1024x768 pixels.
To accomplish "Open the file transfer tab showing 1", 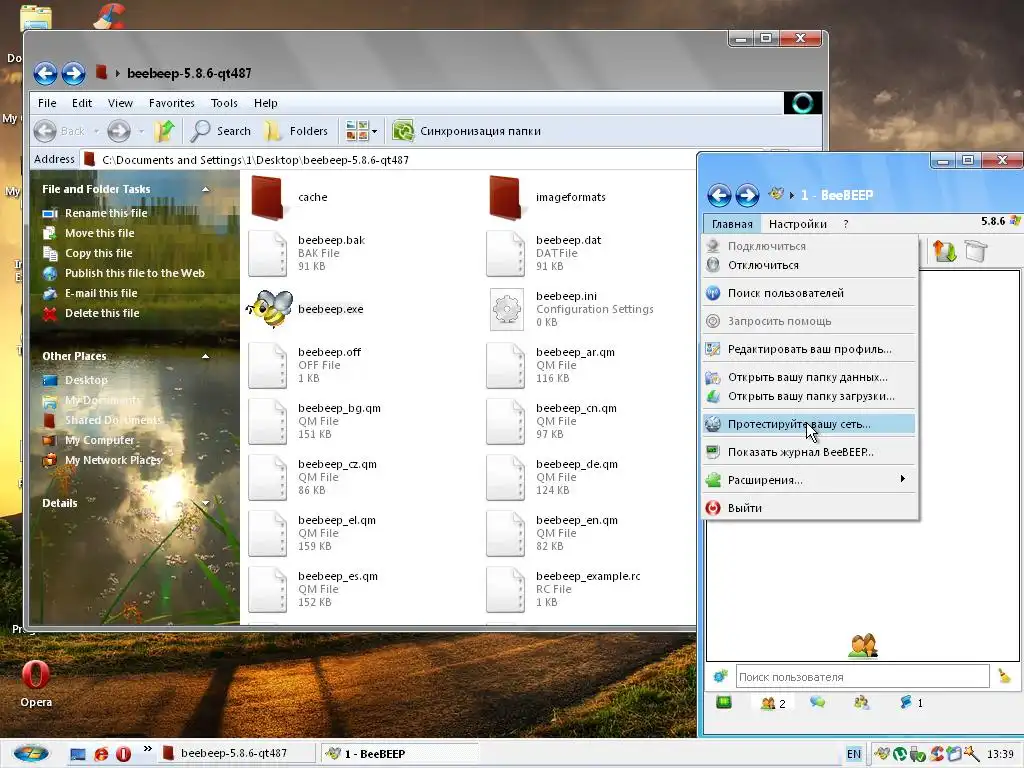I will [911, 703].
